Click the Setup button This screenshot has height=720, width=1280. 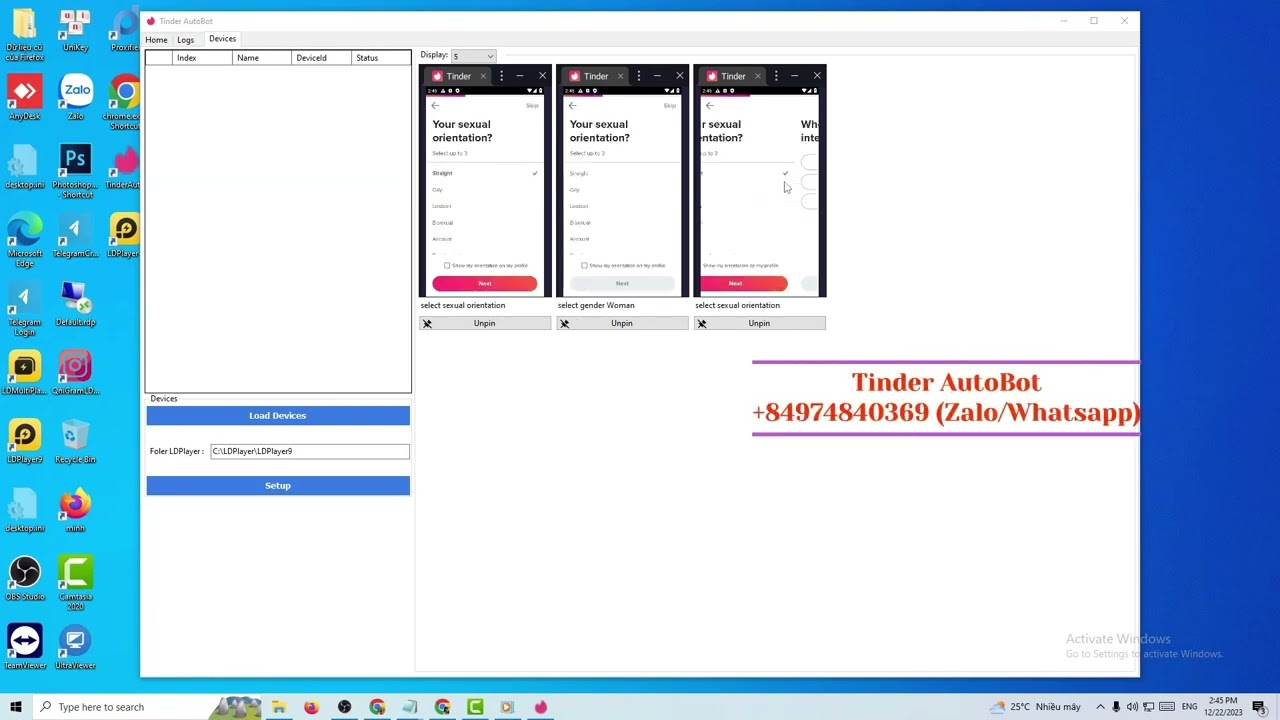[x=278, y=485]
